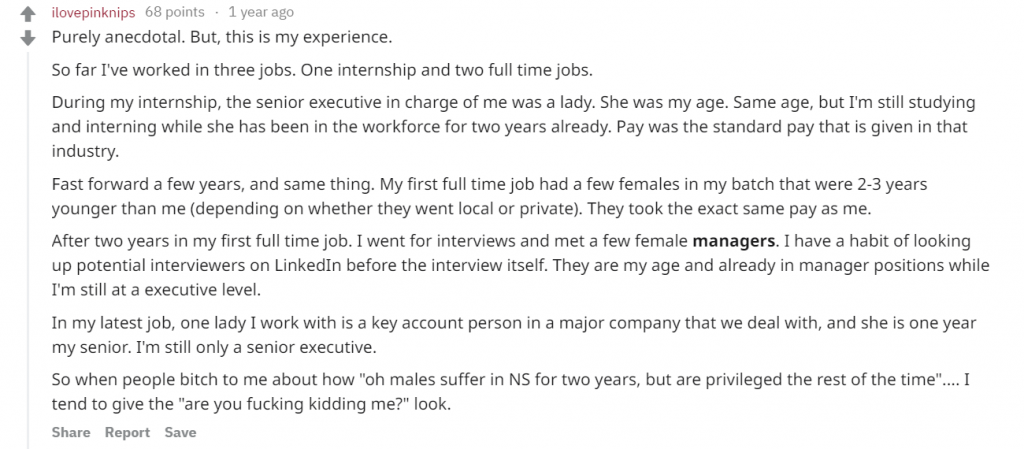Click the Share link under the comment
This screenshot has height=449, width=1024.
click(x=71, y=432)
